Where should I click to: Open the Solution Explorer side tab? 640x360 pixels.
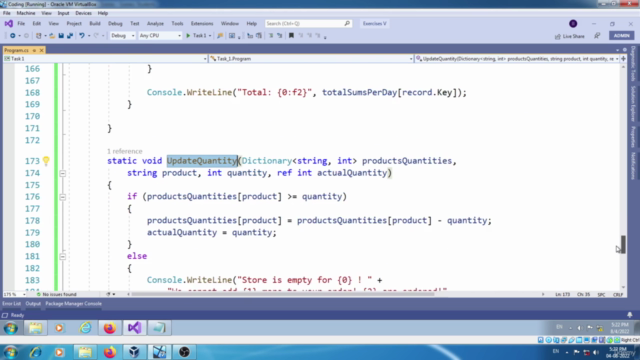633,104
